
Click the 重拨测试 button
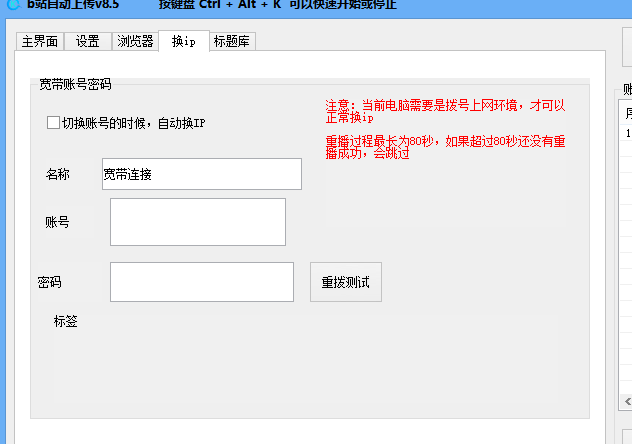tap(346, 282)
